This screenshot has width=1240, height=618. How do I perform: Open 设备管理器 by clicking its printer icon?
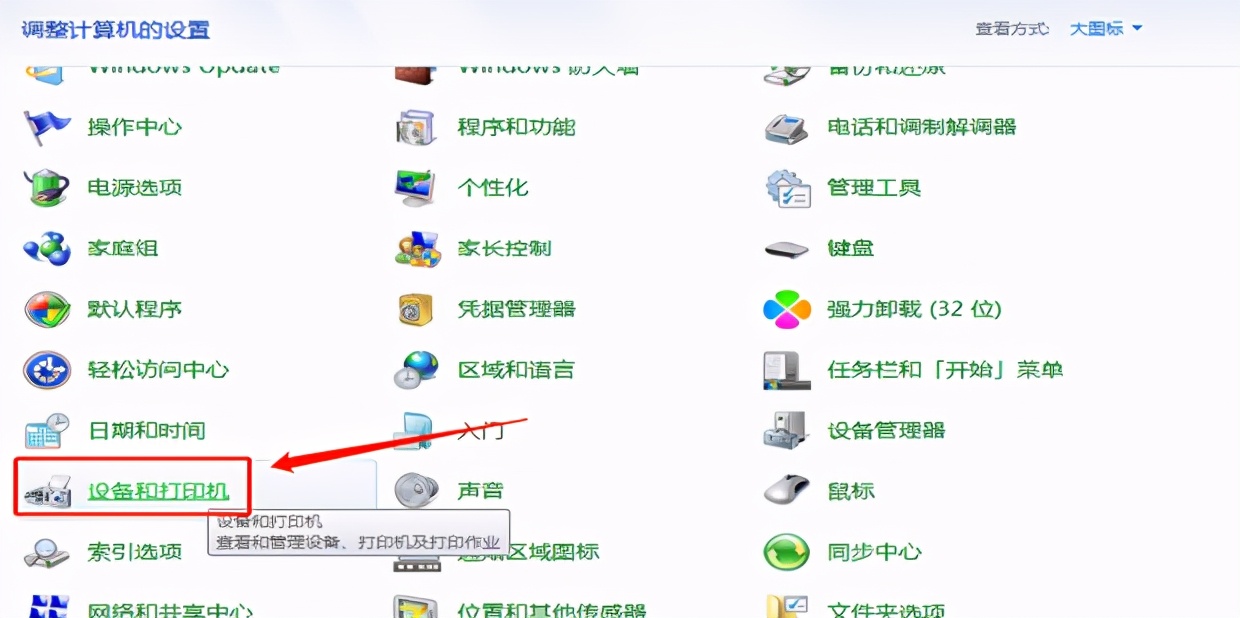click(786, 430)
